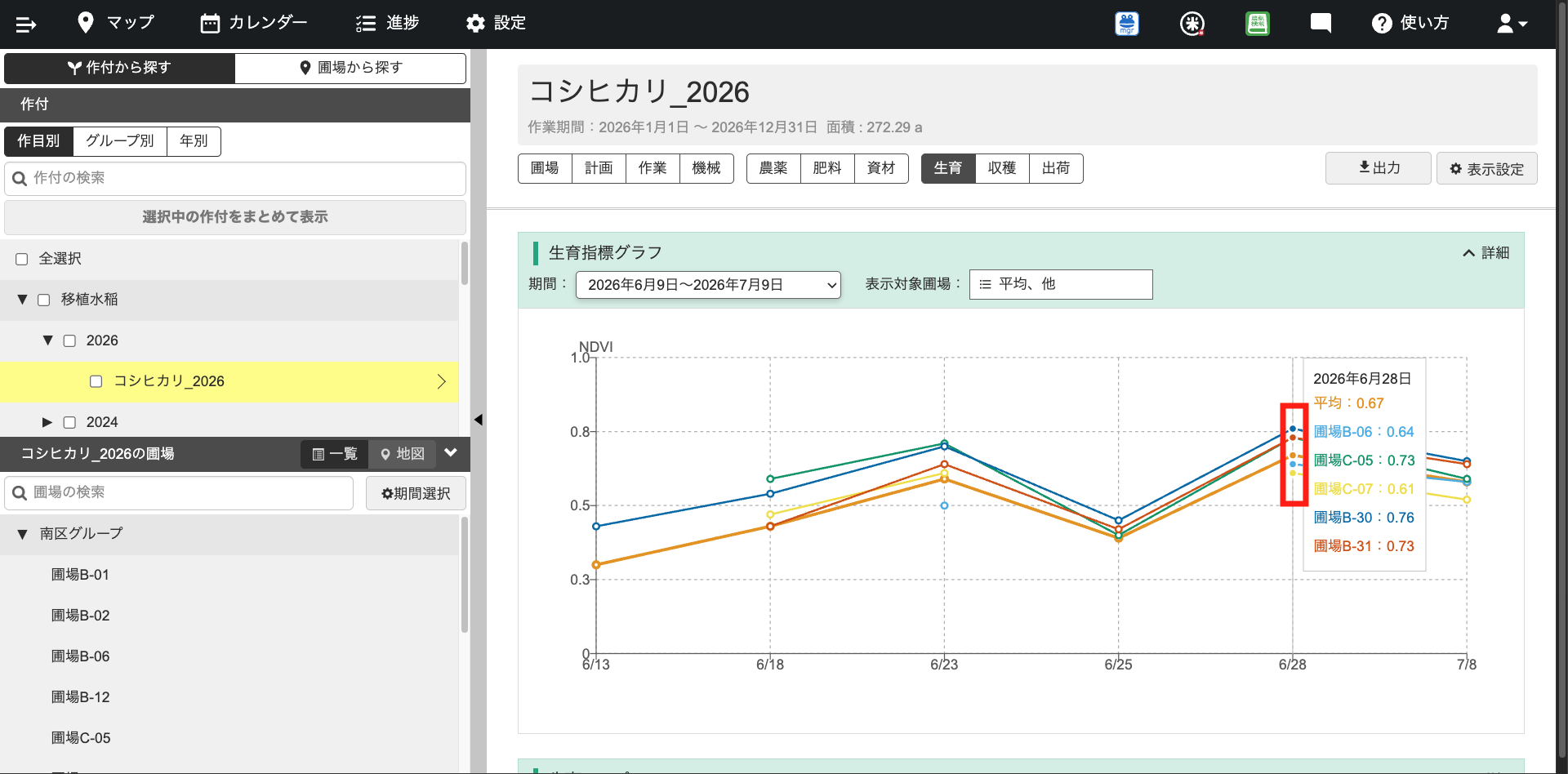Screen dimensions: 1568x774
Task: Open the 収穫 tab
Action: coord(1002,168)
